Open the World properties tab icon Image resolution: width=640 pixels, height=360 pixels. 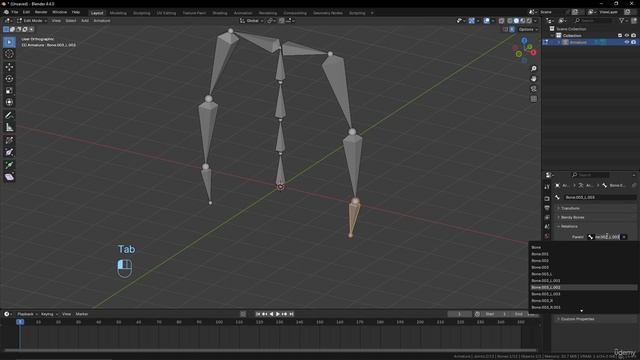click(547, 236)
